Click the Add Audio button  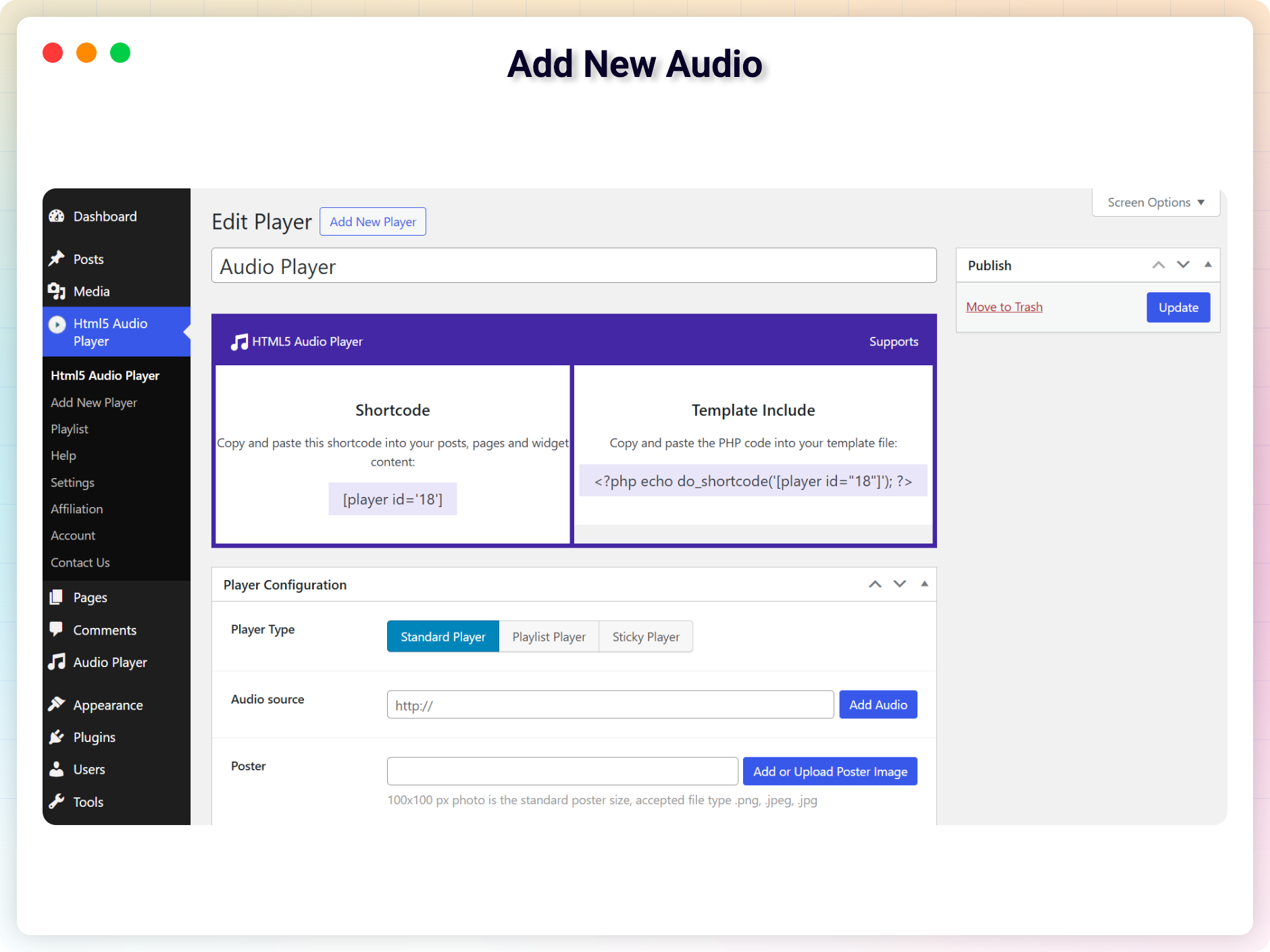pyautogui.click(x=878, y=704)
